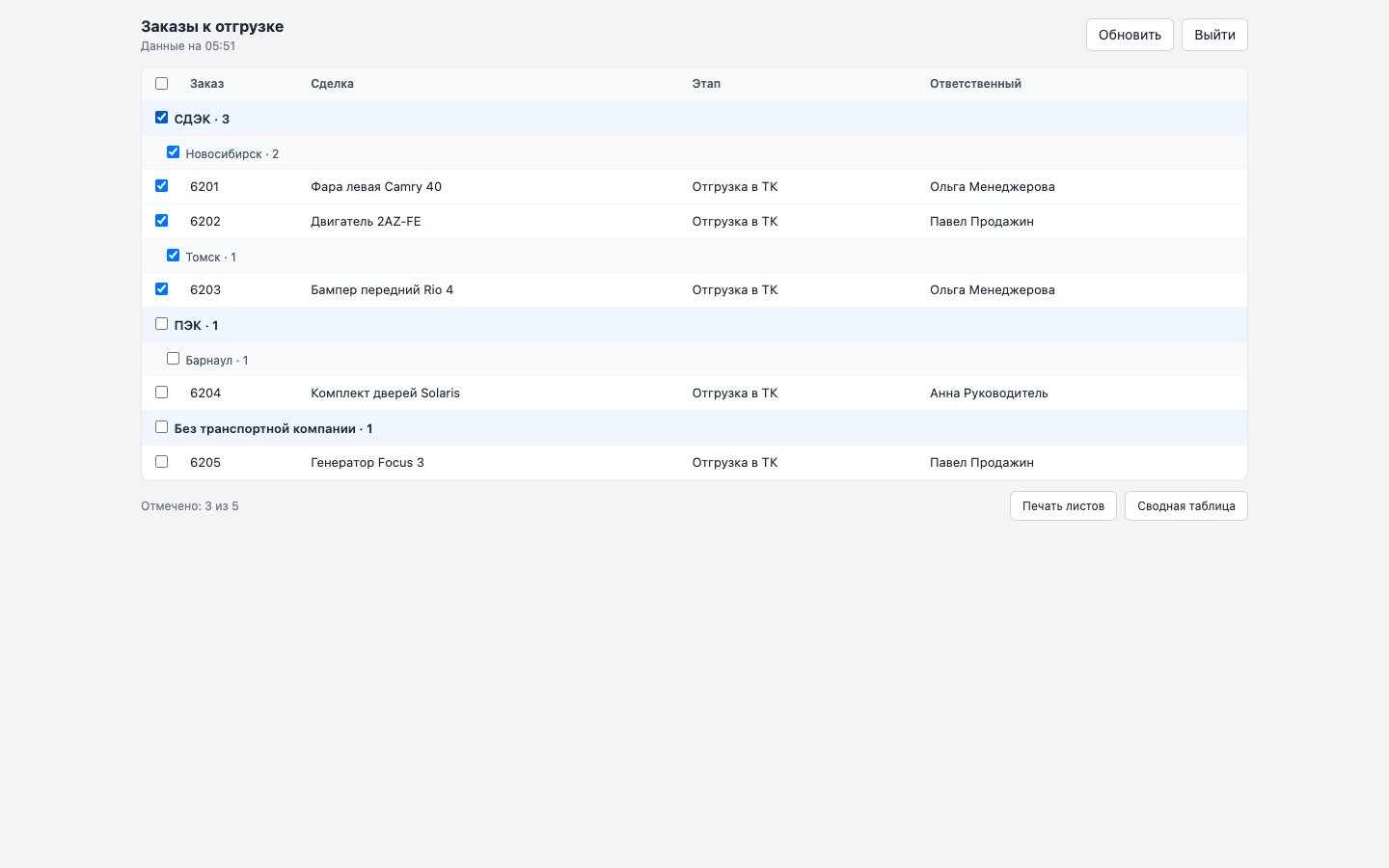Image resolution: width=1389 pixels, height=868 pixels.
Task: Uncheck order 6201 checkbox
Action: (161, 186)
